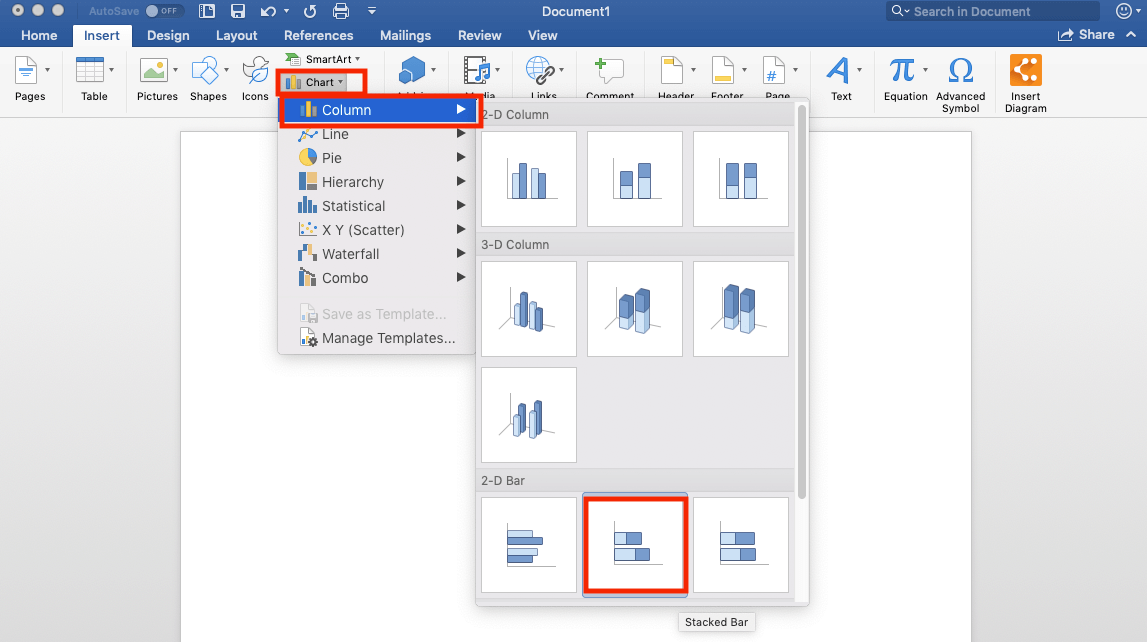The width and height of the screenshot is (1147, 642).
Task: Open the Review tab
Action: click(479, 35)
